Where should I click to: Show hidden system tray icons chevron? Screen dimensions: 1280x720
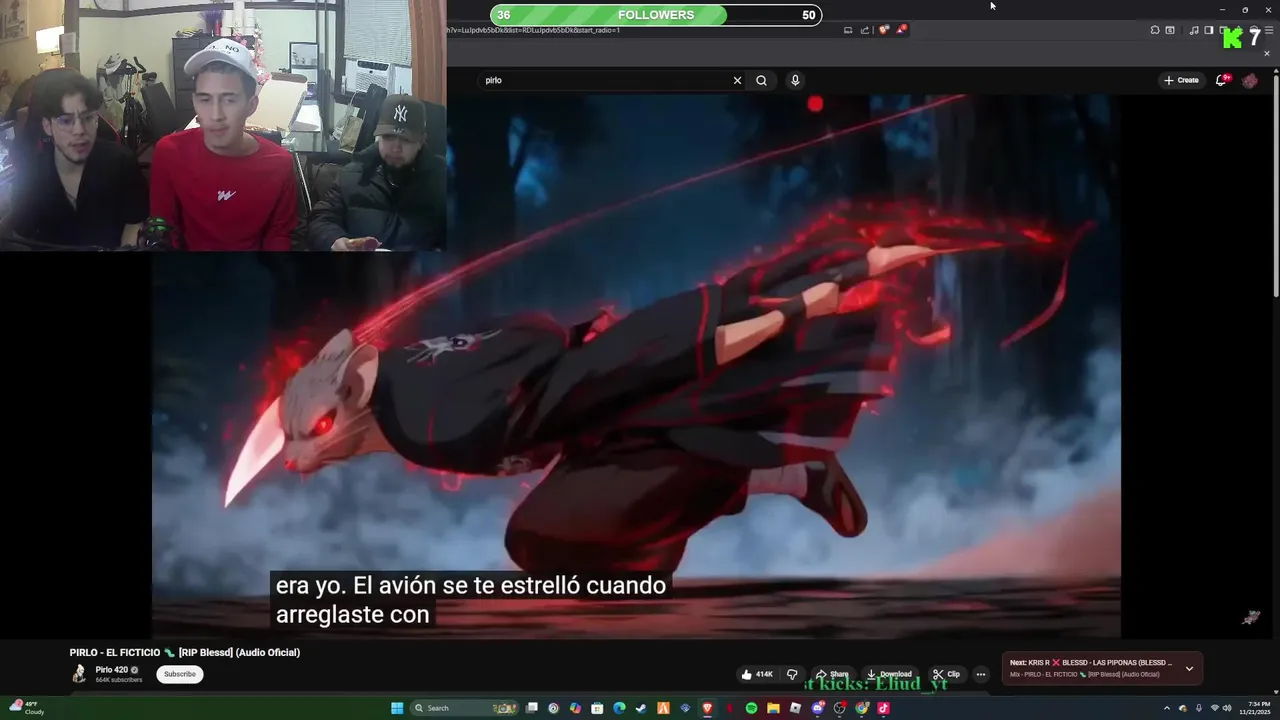1166,708
